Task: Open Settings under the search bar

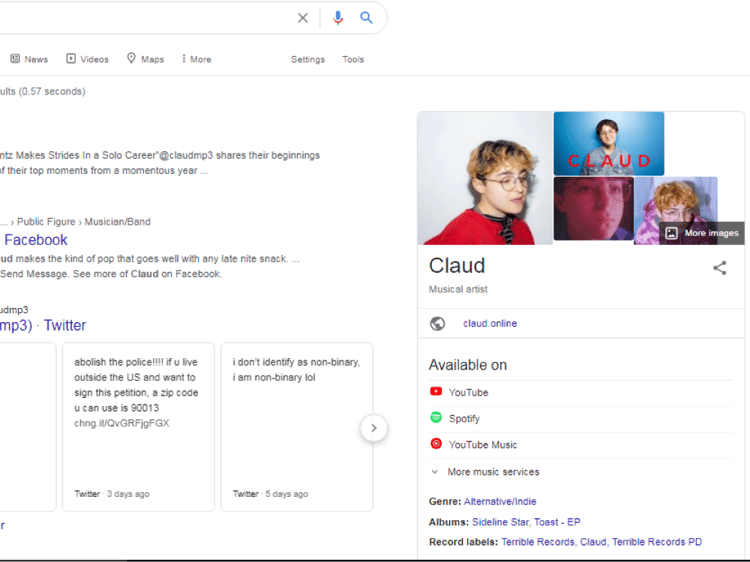Action: [x=308, y=59]
